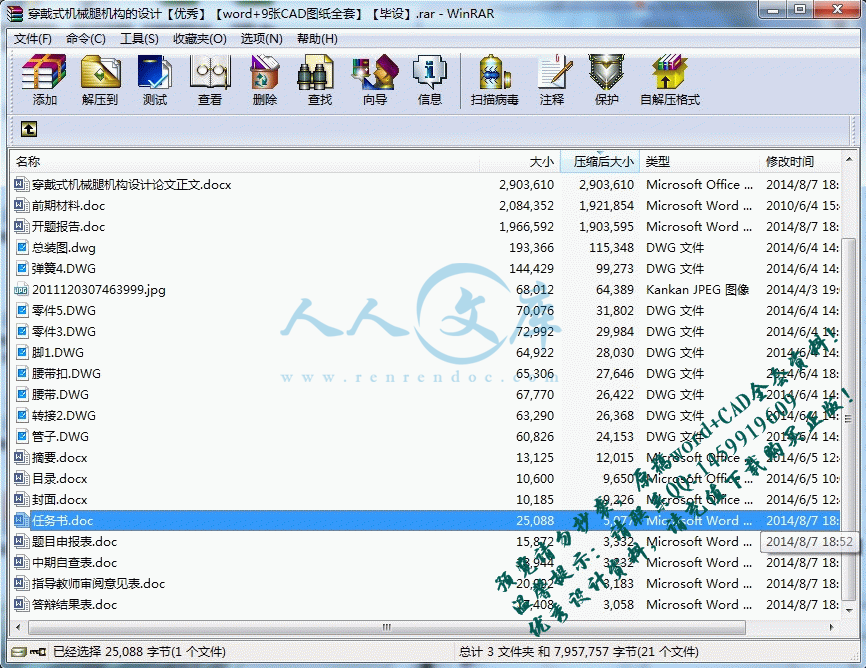This screenshot has width=866, height=668.
Task: Click the Word icon of 前期材料.doc
Action: tap(21, 206)
